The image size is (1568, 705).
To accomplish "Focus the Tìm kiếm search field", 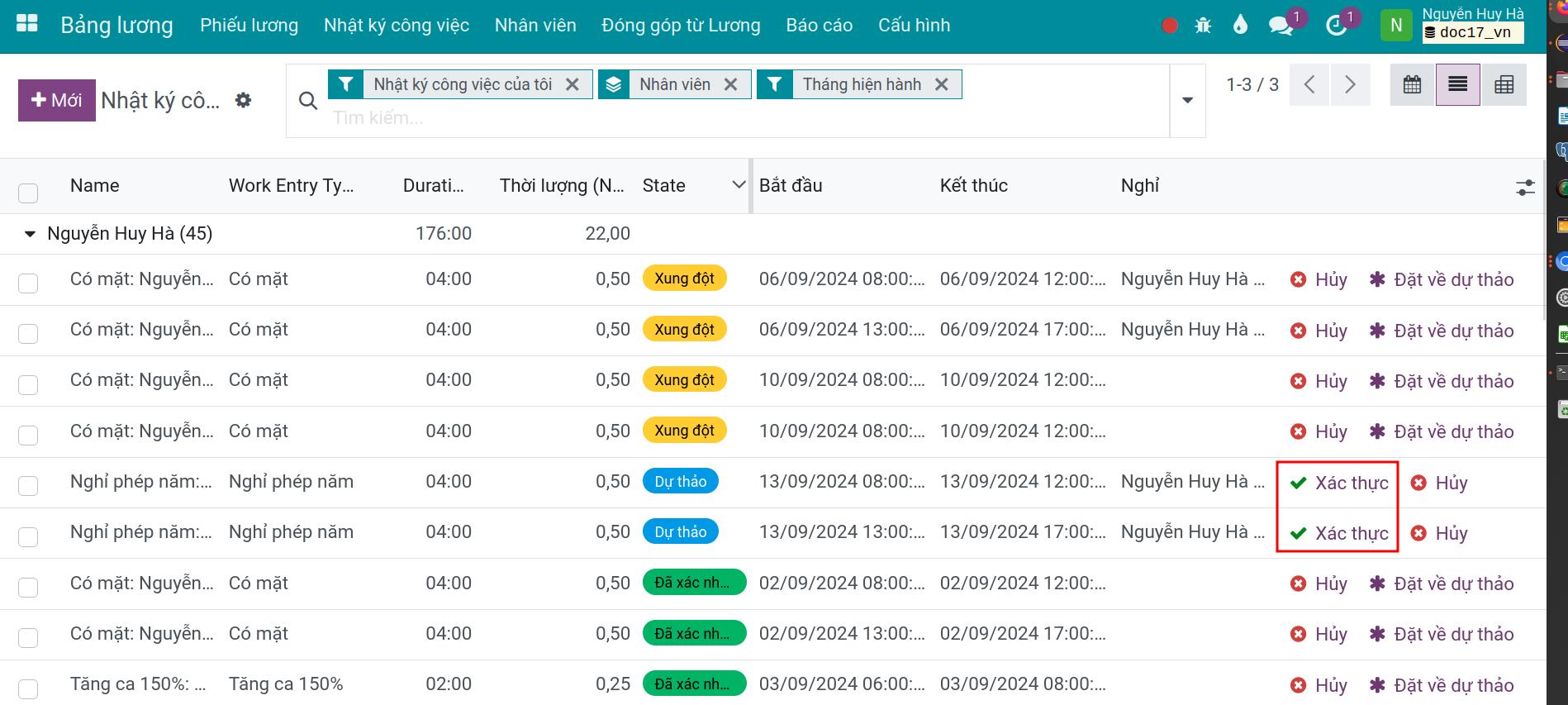I will 744,118.
